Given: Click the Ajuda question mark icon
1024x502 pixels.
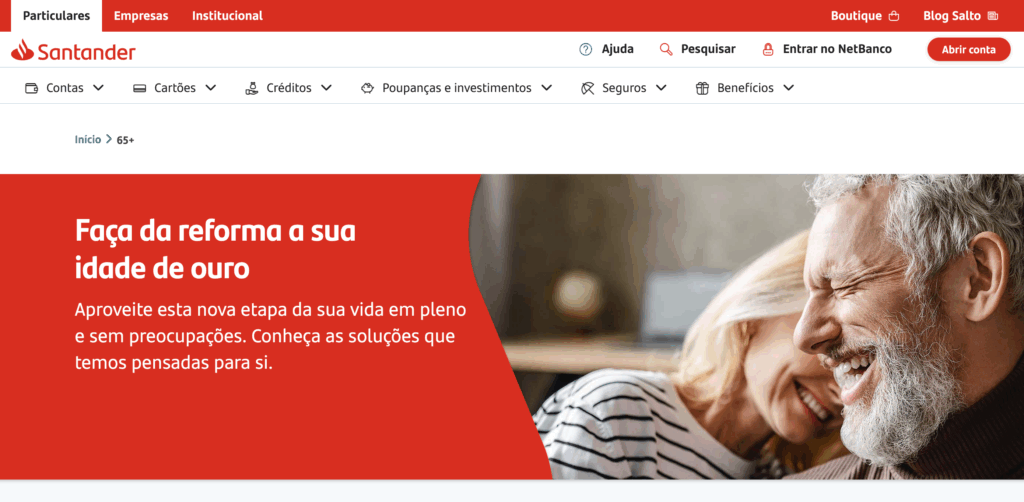Looking at the screenshot, I should (586, 49).
